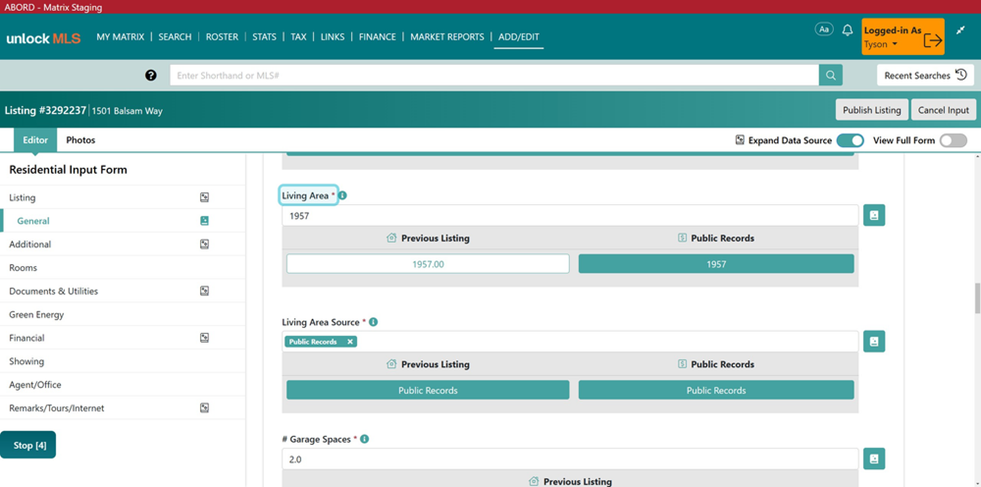The height and width of the screenshot is (487, 981).
Task: Click the unlock MLS logo
Action: pos(43,38)
